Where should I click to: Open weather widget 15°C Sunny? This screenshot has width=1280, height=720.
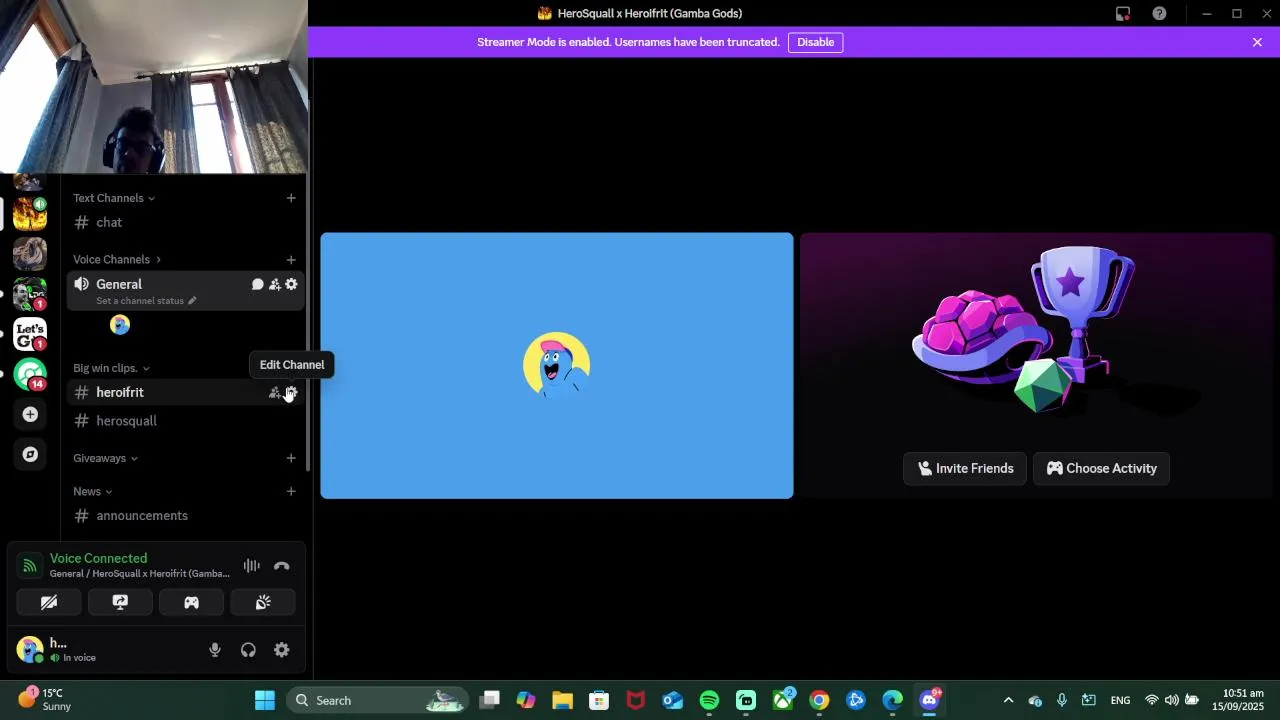click(45, 699)
